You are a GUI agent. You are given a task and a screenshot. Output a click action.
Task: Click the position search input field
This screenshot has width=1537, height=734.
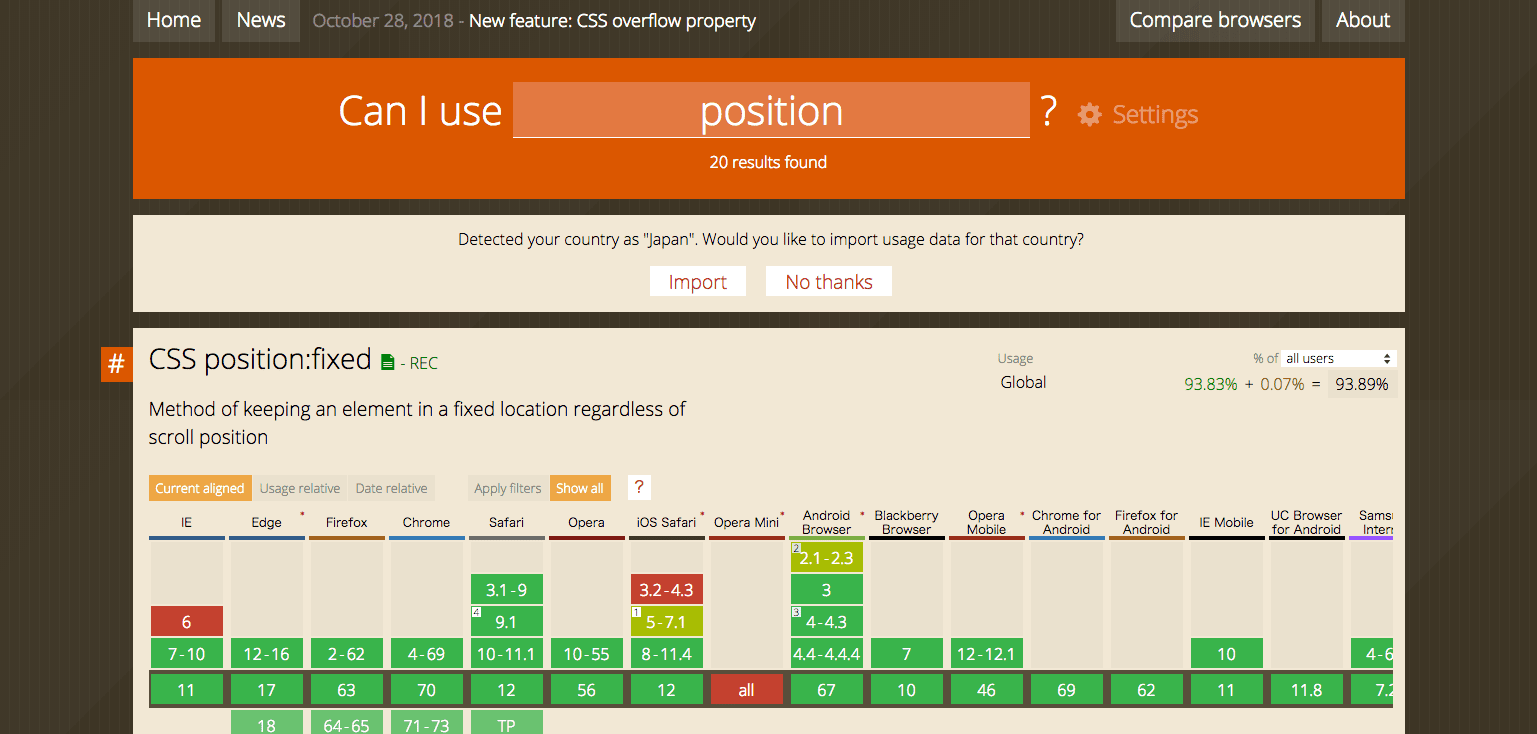point(771,110)
